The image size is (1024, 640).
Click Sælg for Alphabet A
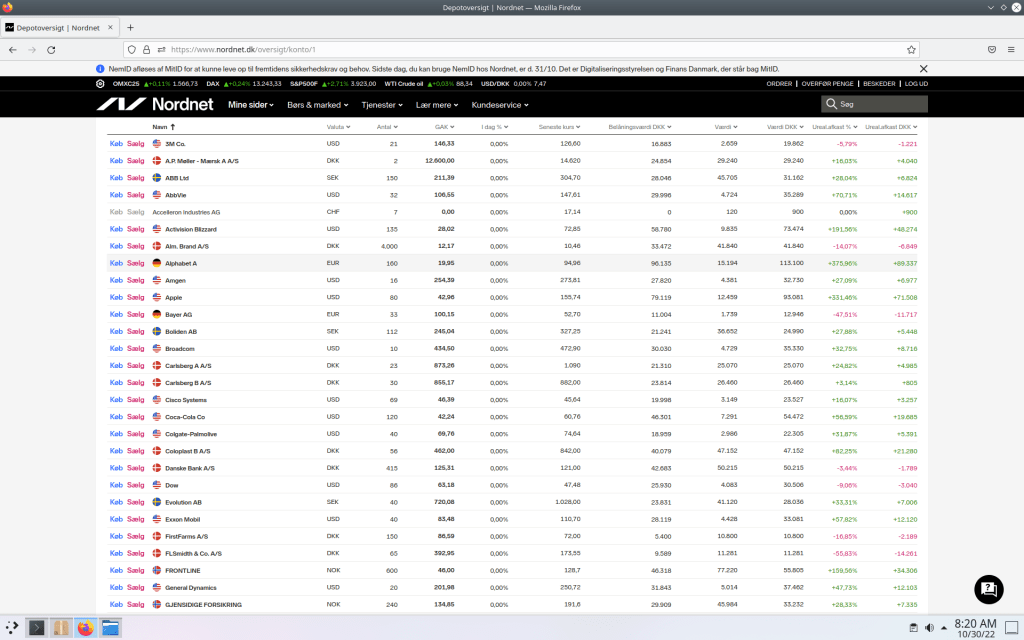[136, 263]
